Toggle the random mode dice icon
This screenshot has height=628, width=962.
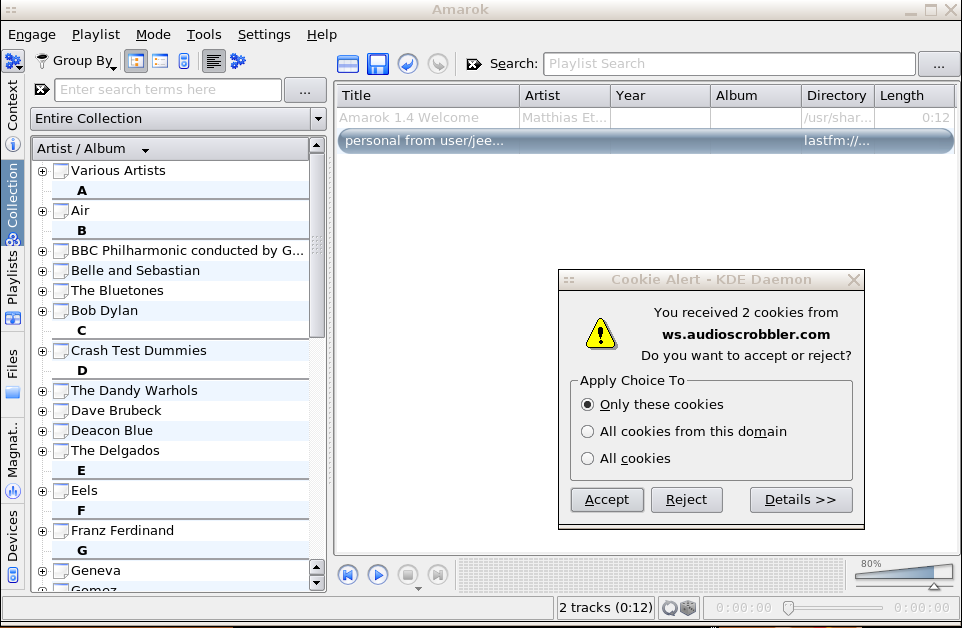(x=689, y=607)
